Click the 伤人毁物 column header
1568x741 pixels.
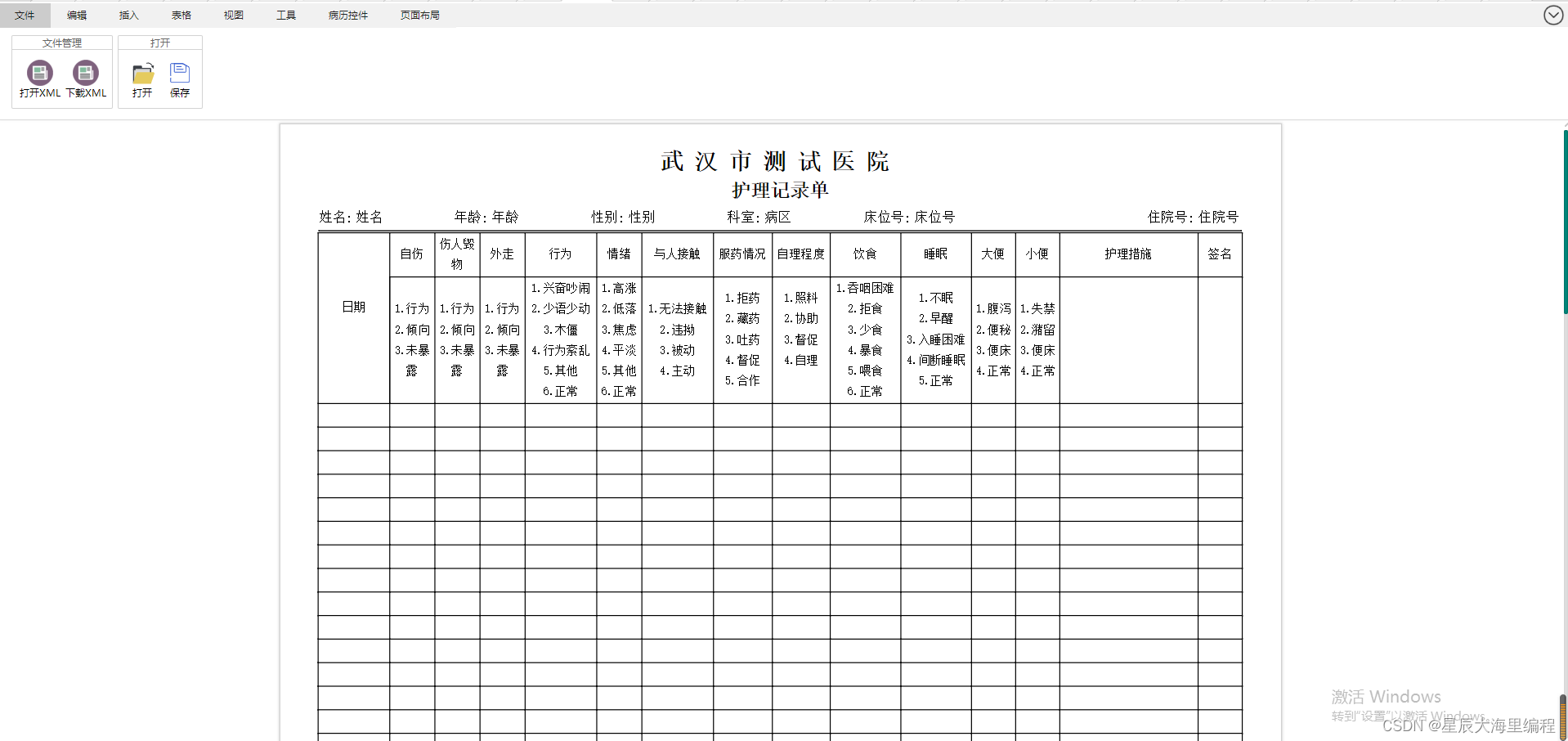pyautogui.click(x=457, y=254)
